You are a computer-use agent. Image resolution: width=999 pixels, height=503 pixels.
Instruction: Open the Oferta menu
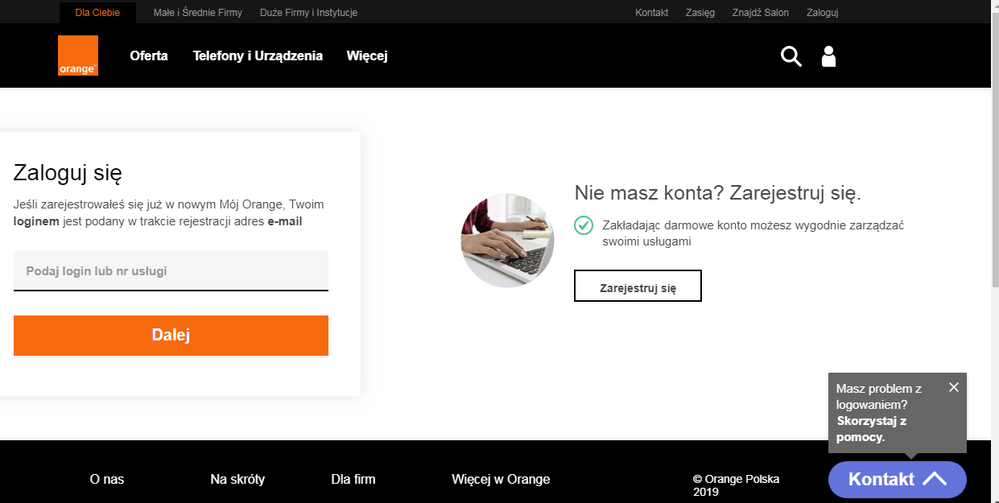148,55
